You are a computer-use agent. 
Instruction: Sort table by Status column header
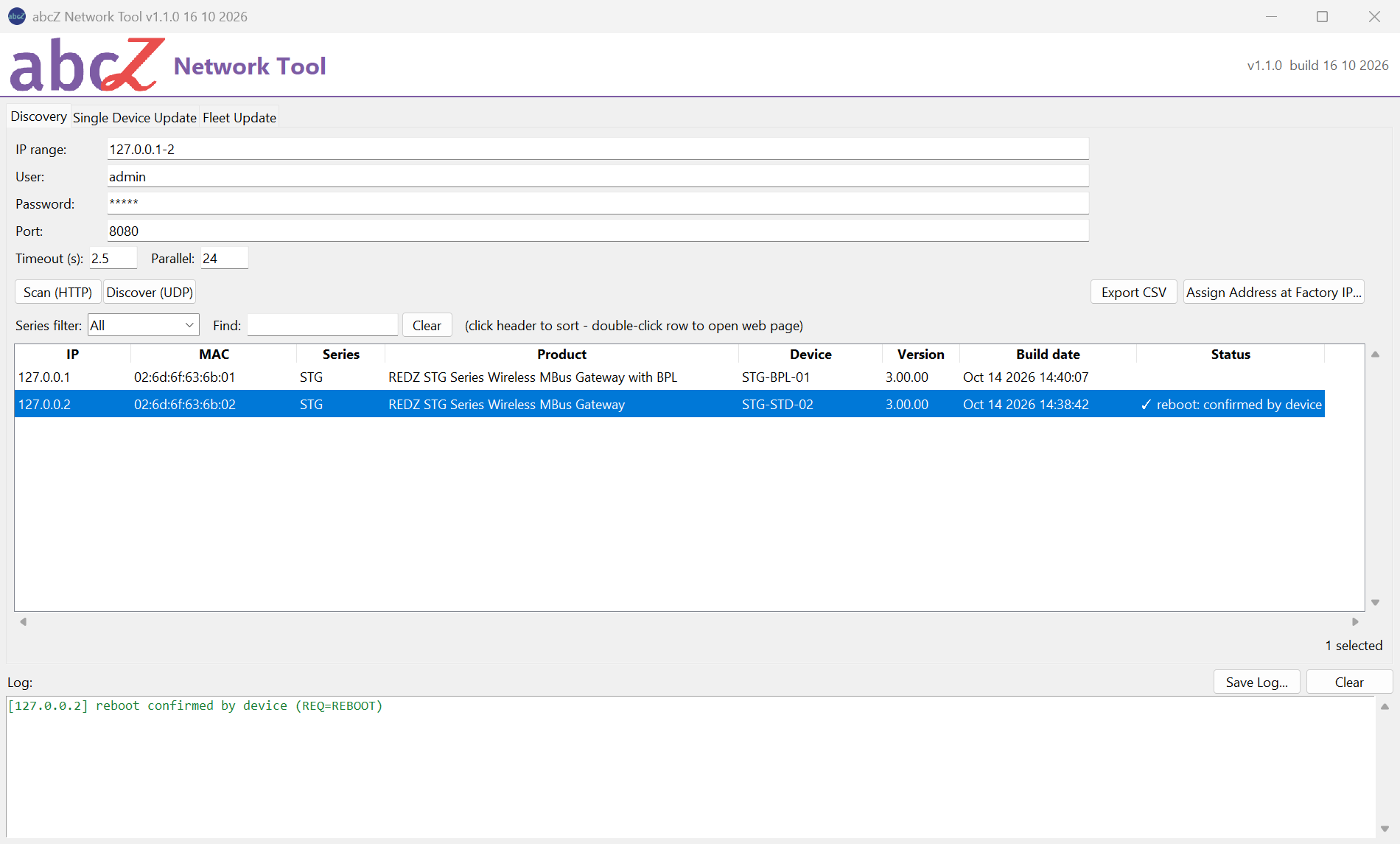pyautogui.click(x=1231, y=354)
